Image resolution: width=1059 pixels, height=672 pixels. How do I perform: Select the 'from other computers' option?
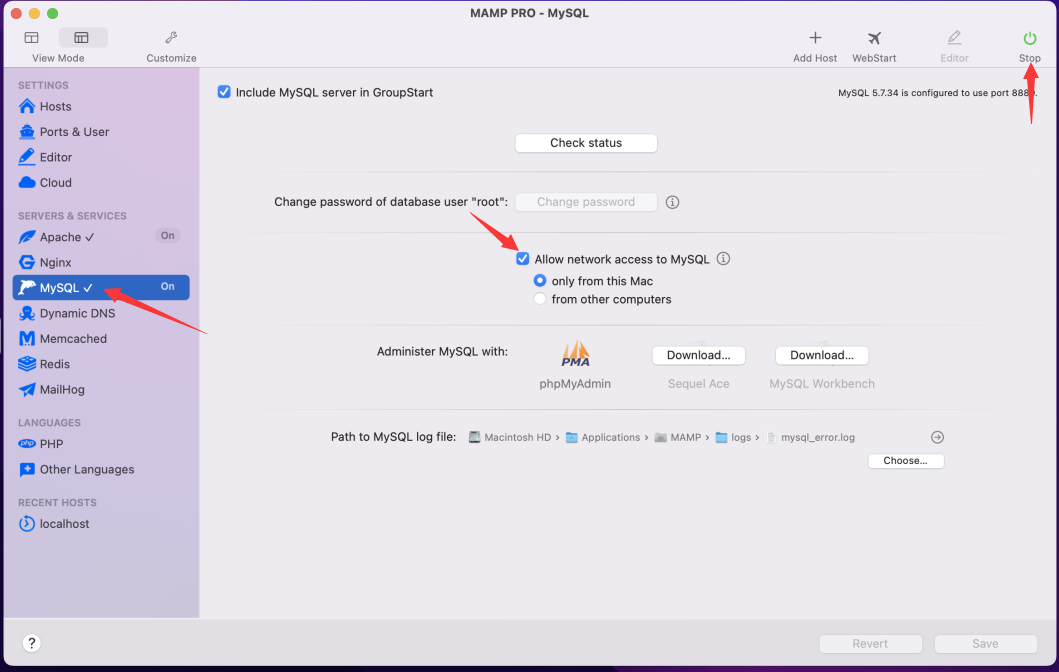tap(541, 299)
